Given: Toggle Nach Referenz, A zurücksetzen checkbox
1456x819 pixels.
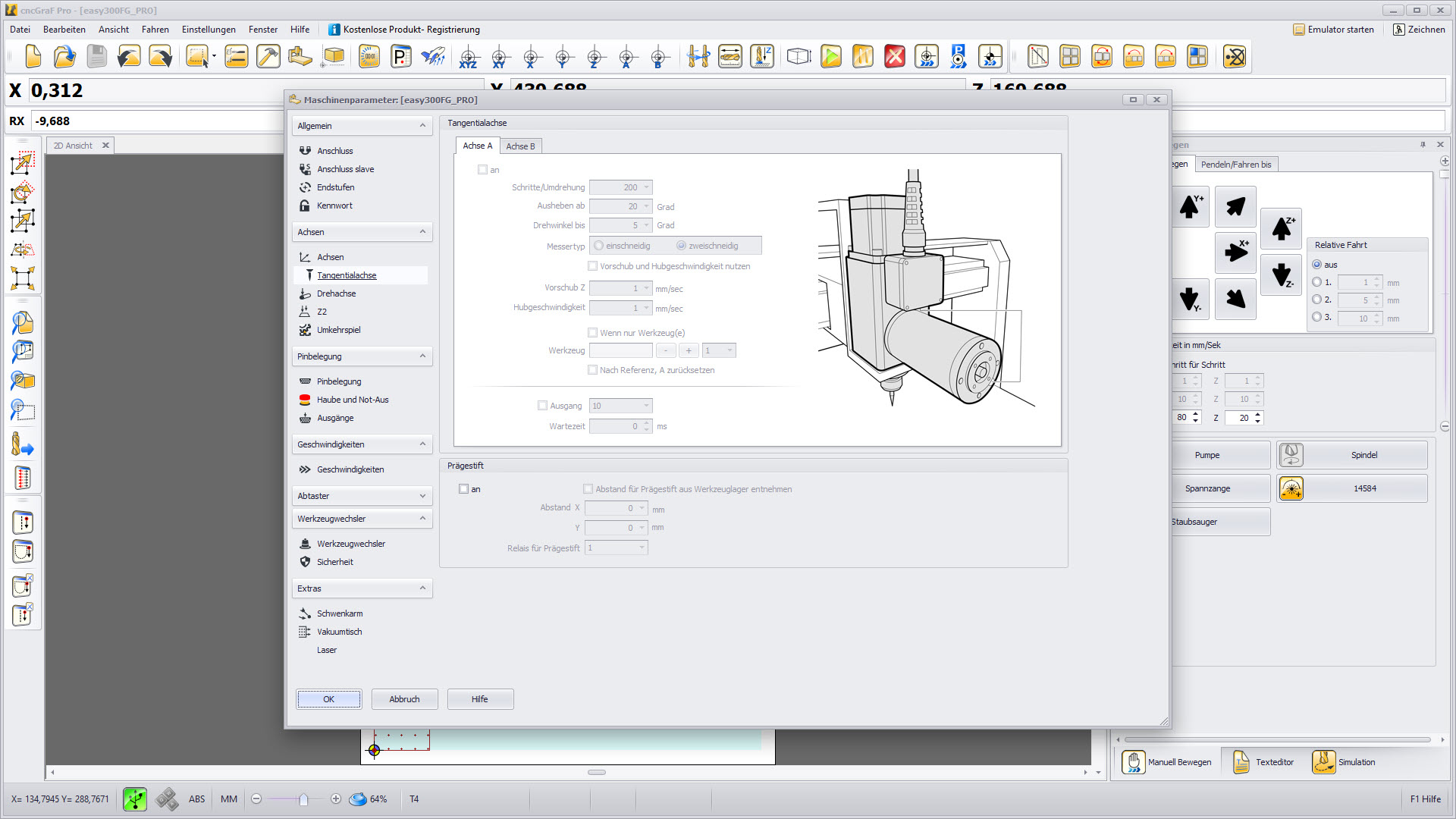Looking at the screenshot, I should point(592,370).
